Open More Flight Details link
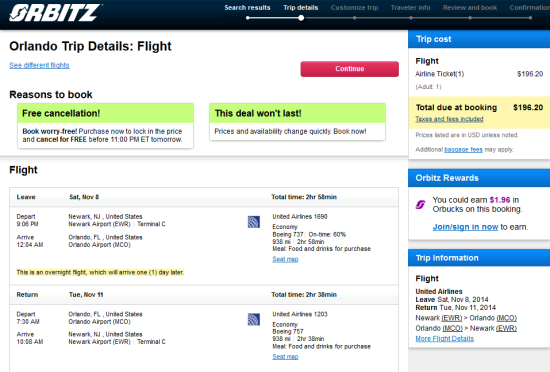The width and height of the screenshot is (550, 372). [x=444, y=339]
